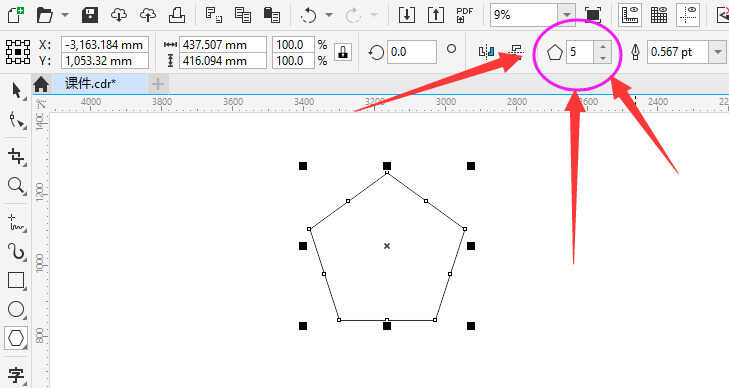Click the vertical scale percent field

click(293, 61)
